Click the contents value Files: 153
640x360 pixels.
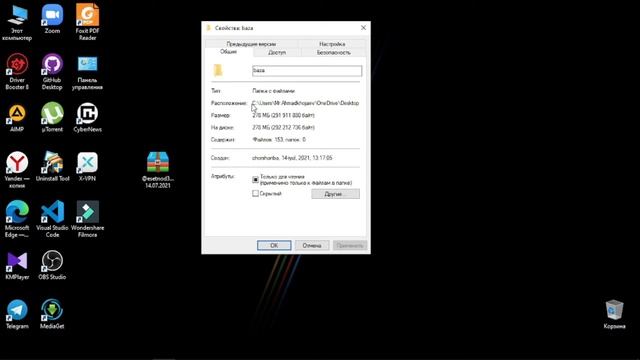279,140
